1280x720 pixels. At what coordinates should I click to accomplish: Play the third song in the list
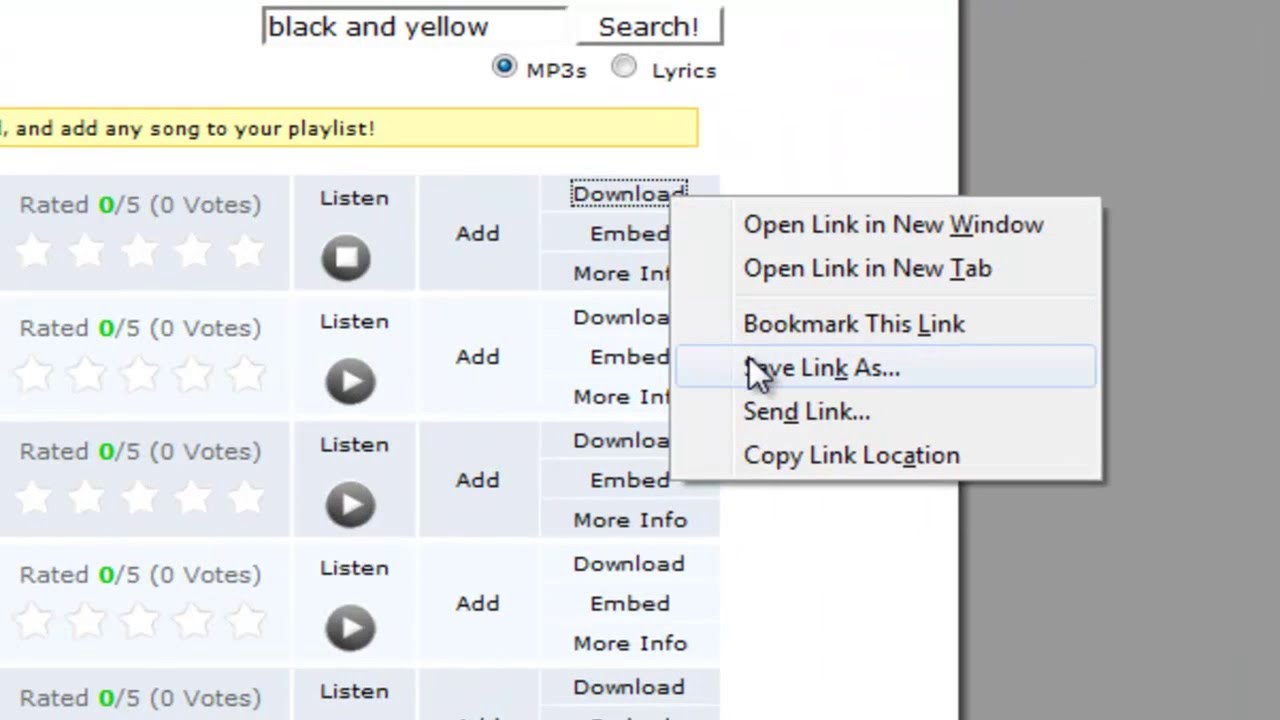350,504
